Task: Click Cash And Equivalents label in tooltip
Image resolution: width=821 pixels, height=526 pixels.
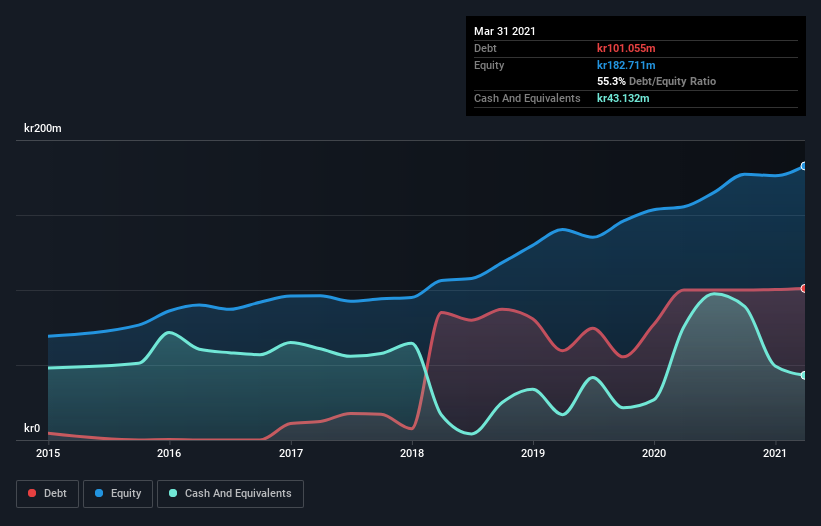Action: (527, 98)
